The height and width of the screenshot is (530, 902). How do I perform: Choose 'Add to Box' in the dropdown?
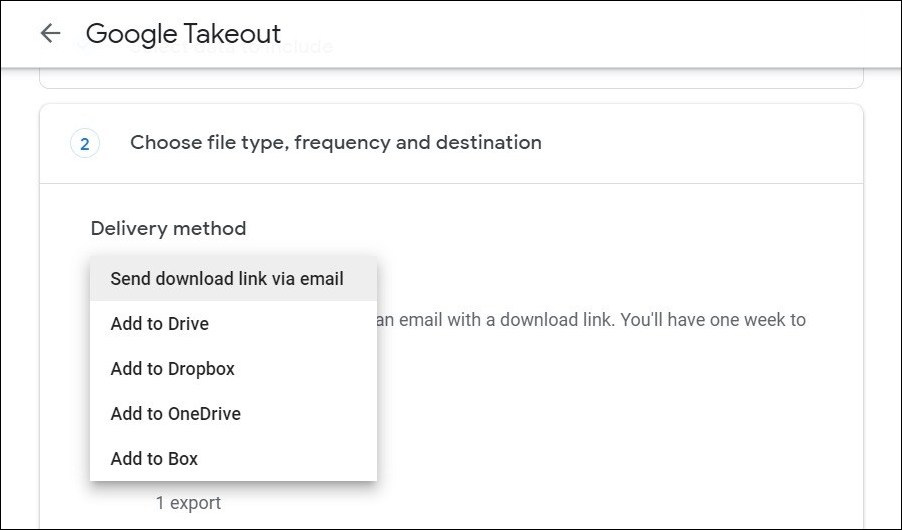(x=155, y=459)
